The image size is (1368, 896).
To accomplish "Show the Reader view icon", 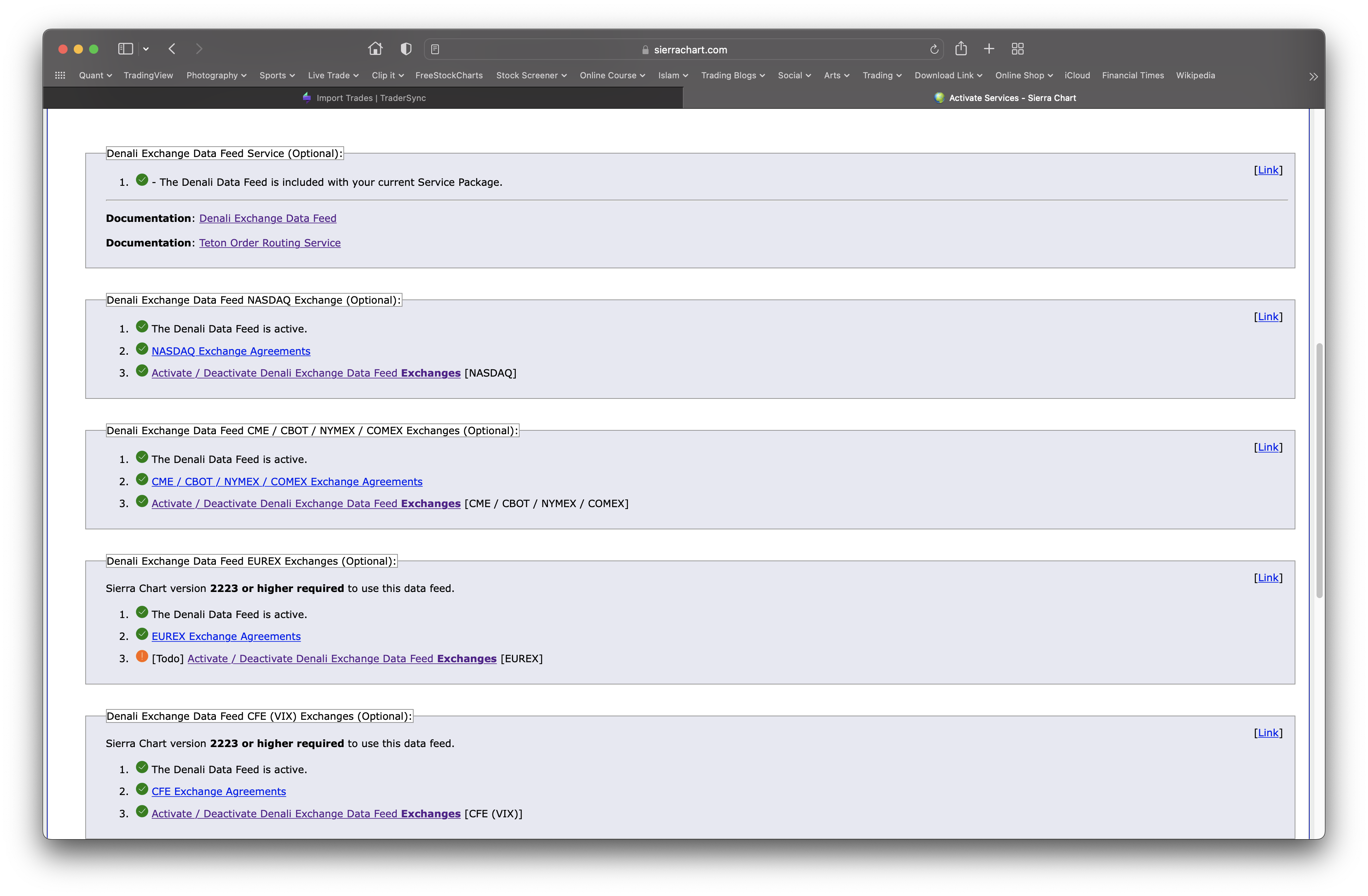I will tap(435, 50).
